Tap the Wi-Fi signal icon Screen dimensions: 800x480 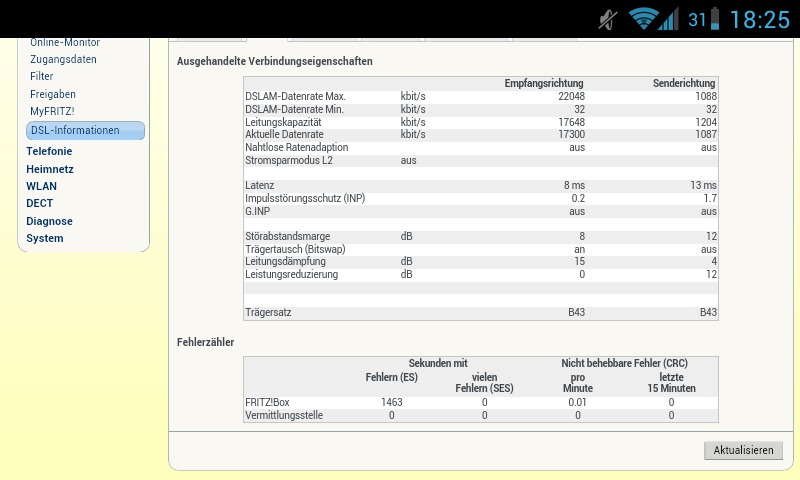(643, 19)
